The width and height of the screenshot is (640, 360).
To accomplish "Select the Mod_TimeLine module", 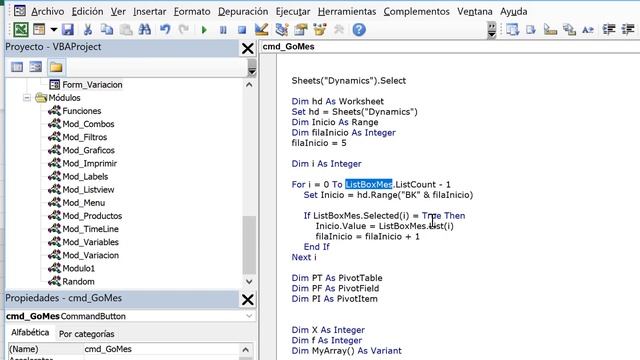I will (x=90, y=229).
